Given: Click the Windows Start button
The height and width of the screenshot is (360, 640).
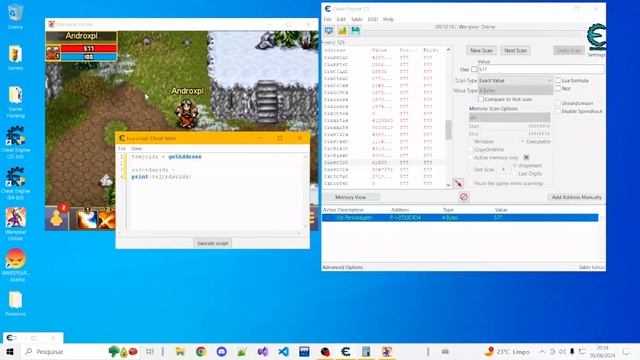Looking at the screenshot, I should (10, 351).
